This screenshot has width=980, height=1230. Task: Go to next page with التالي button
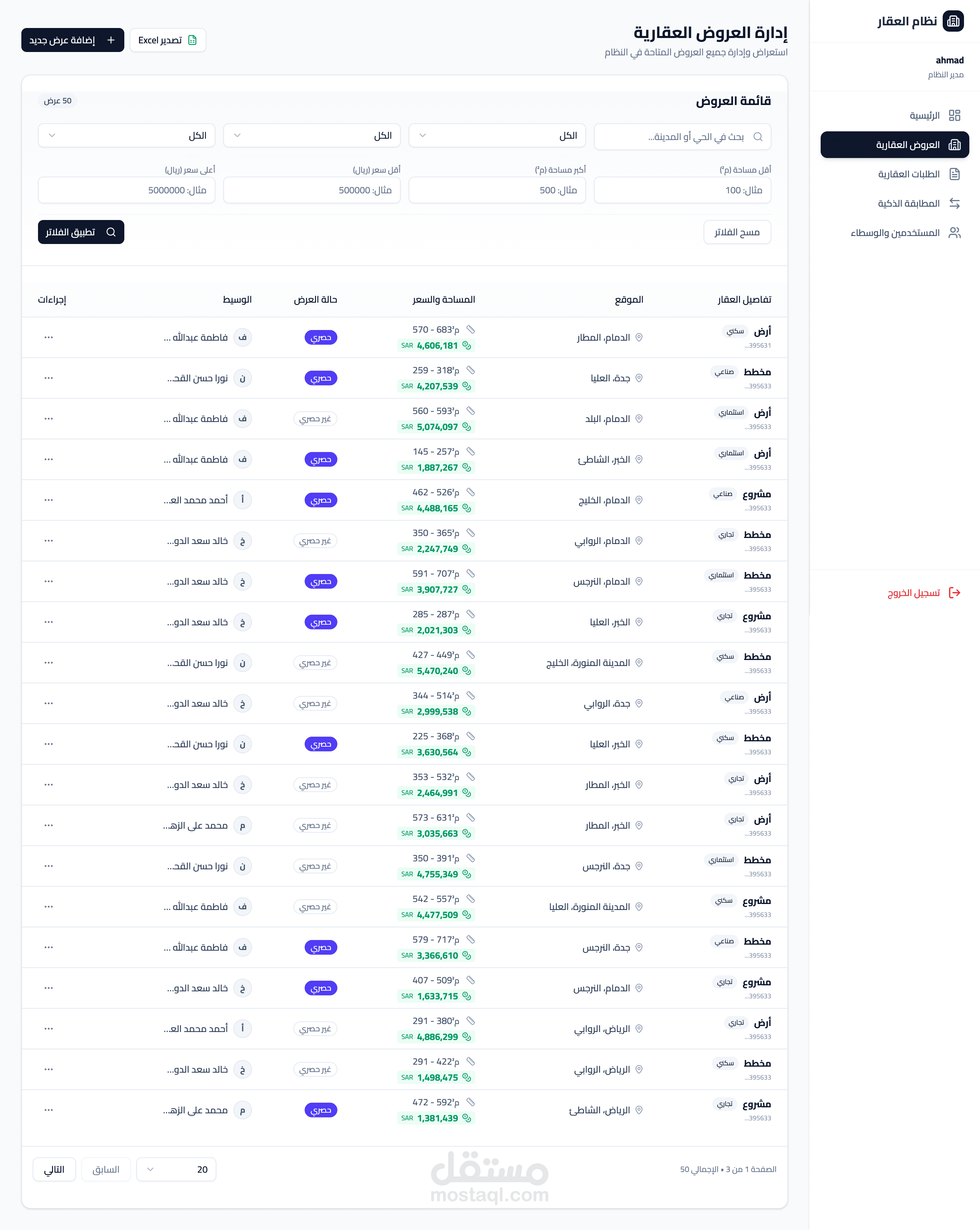[x=54, y=1170]
